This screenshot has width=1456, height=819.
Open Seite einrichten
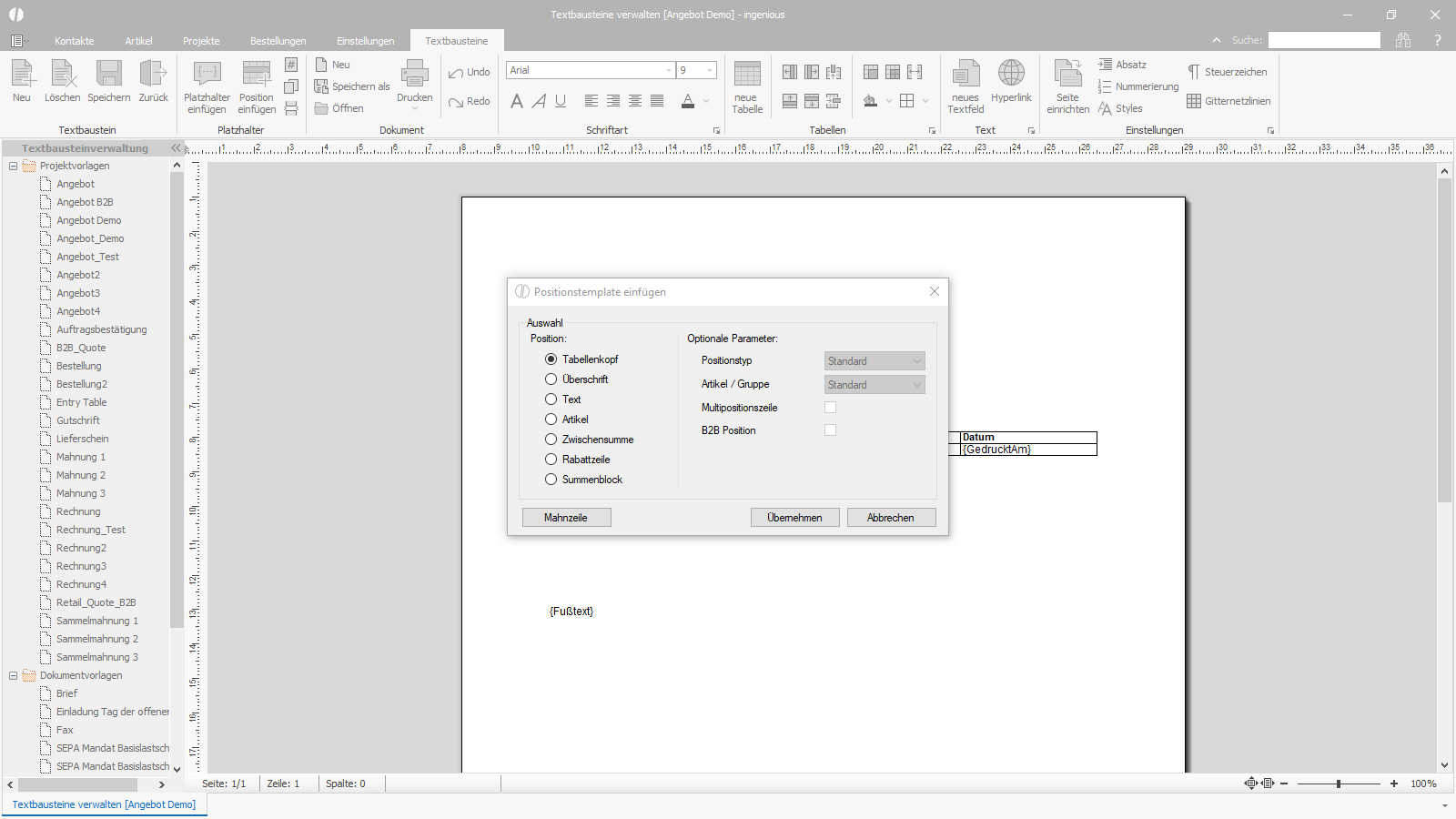coord(1067,87)
